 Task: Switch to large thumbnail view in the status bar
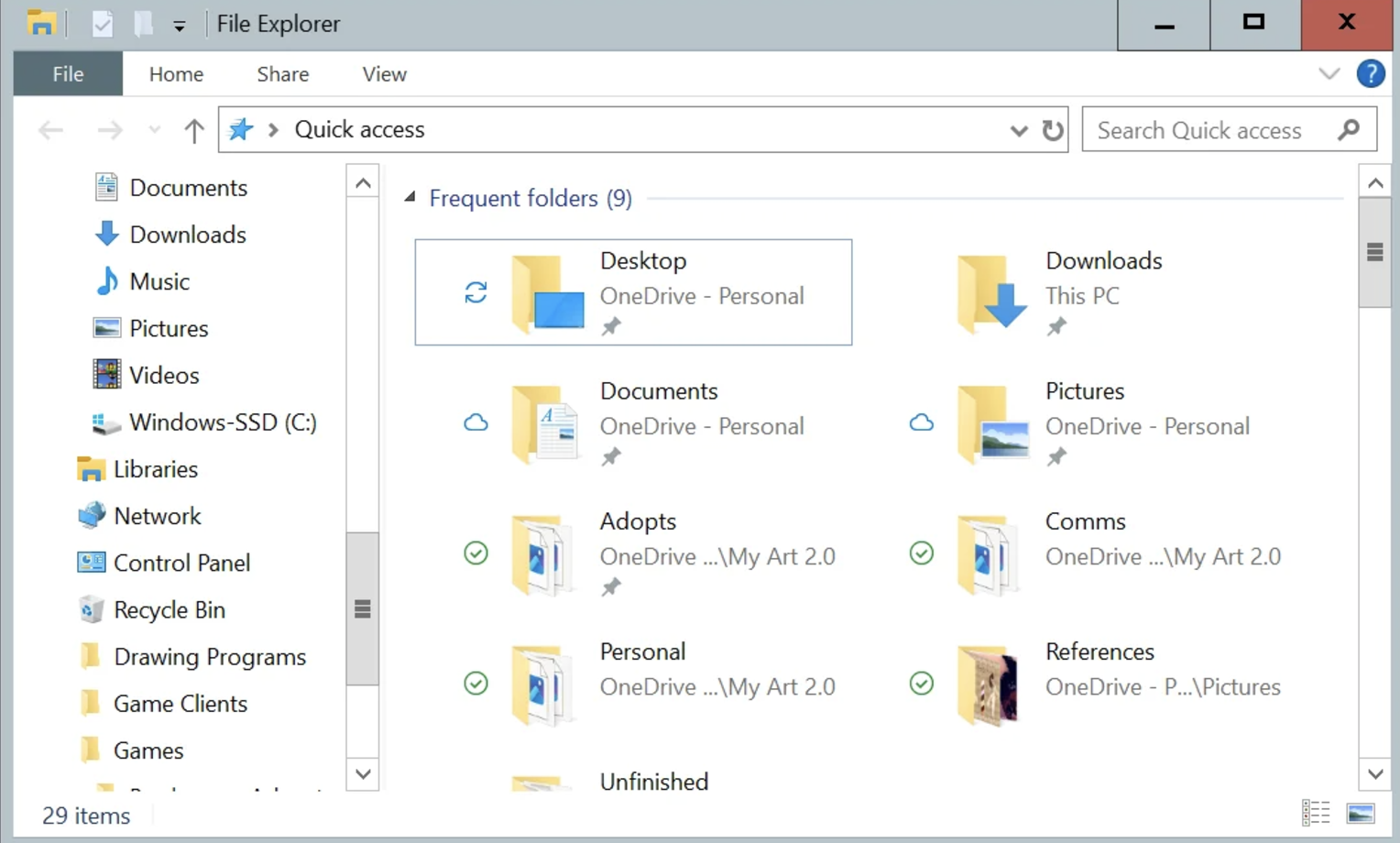point(1360,812)
